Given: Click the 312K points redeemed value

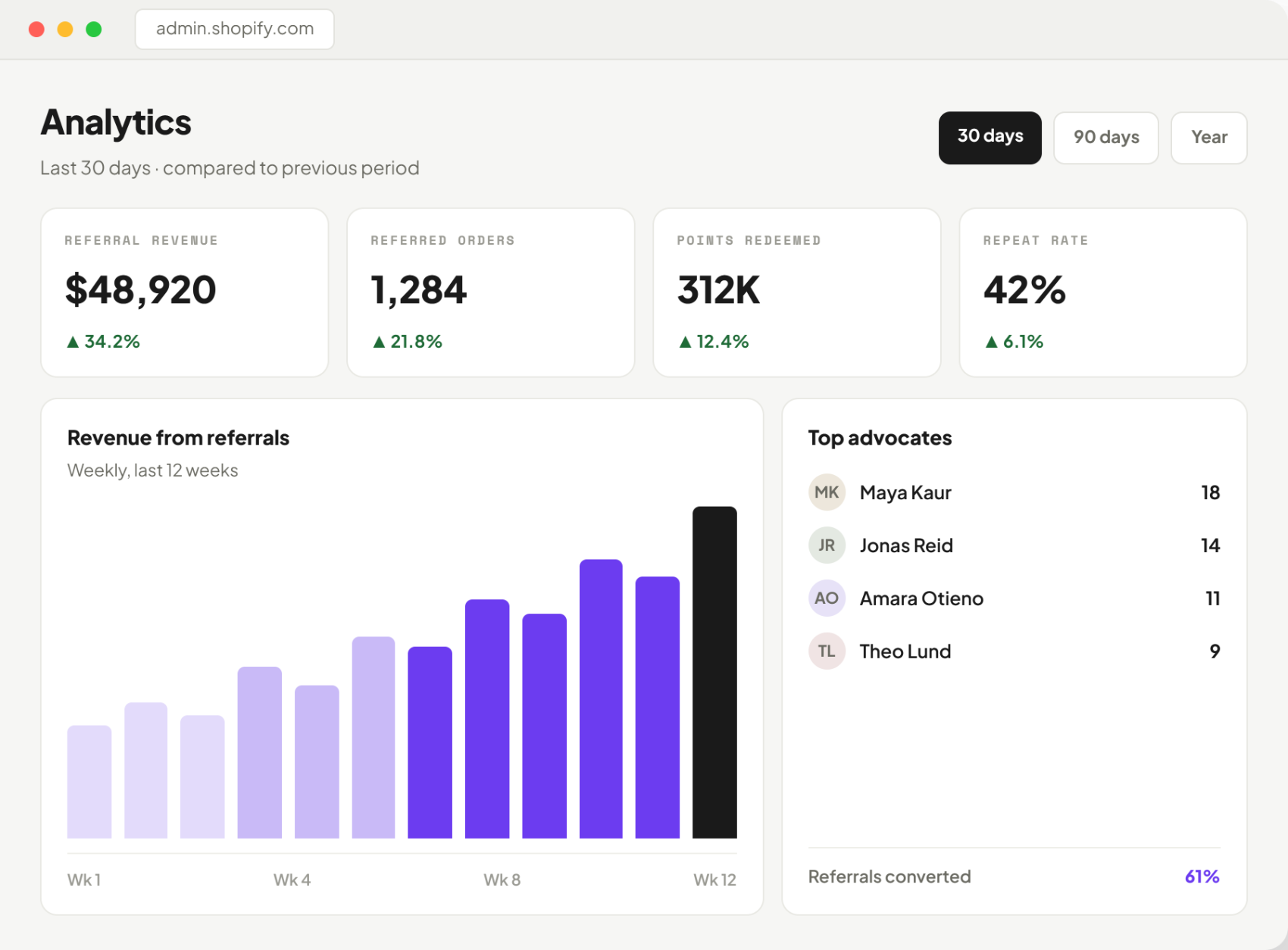Looking at the screenshot, I should pos(718,290).
